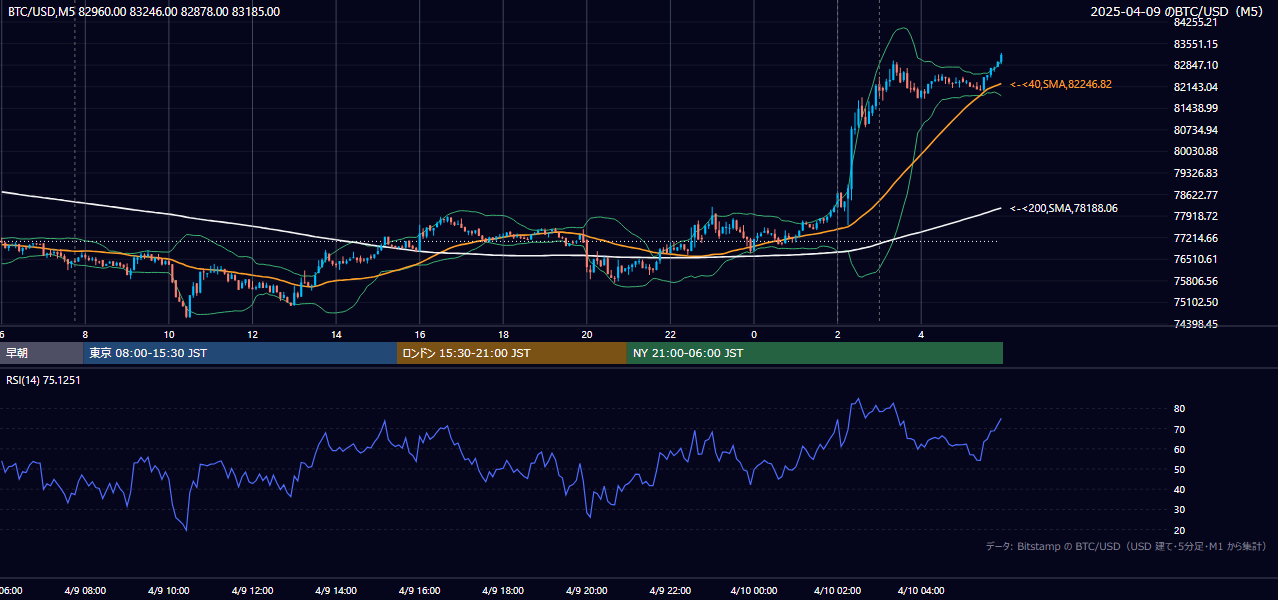Click RSI scale value 70
The width and height of the screenshot is (1278, 600).
[x=1180, y=429]
